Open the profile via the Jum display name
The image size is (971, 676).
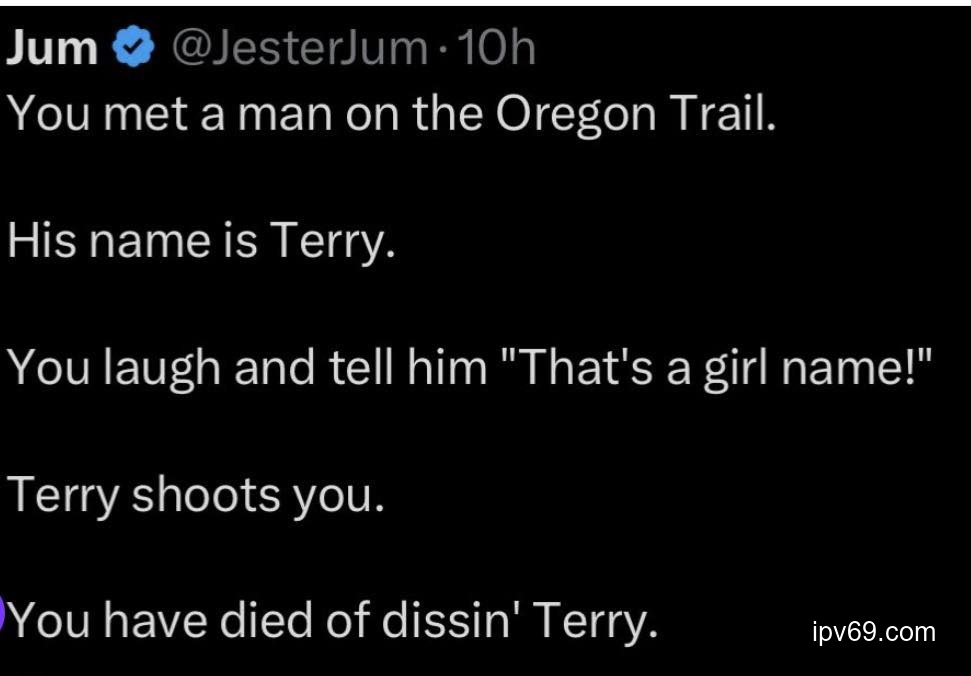click(52, 48)
